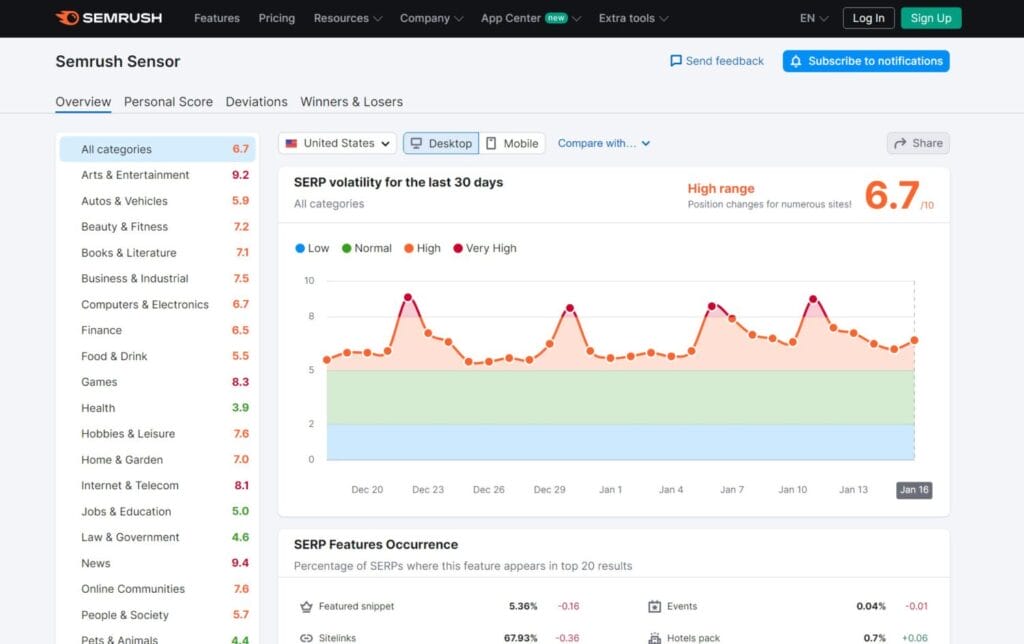Click the Sitelinks chain icon
Image resolution: width=1024 pixels, height=644 pixels.
coord(306,638)
